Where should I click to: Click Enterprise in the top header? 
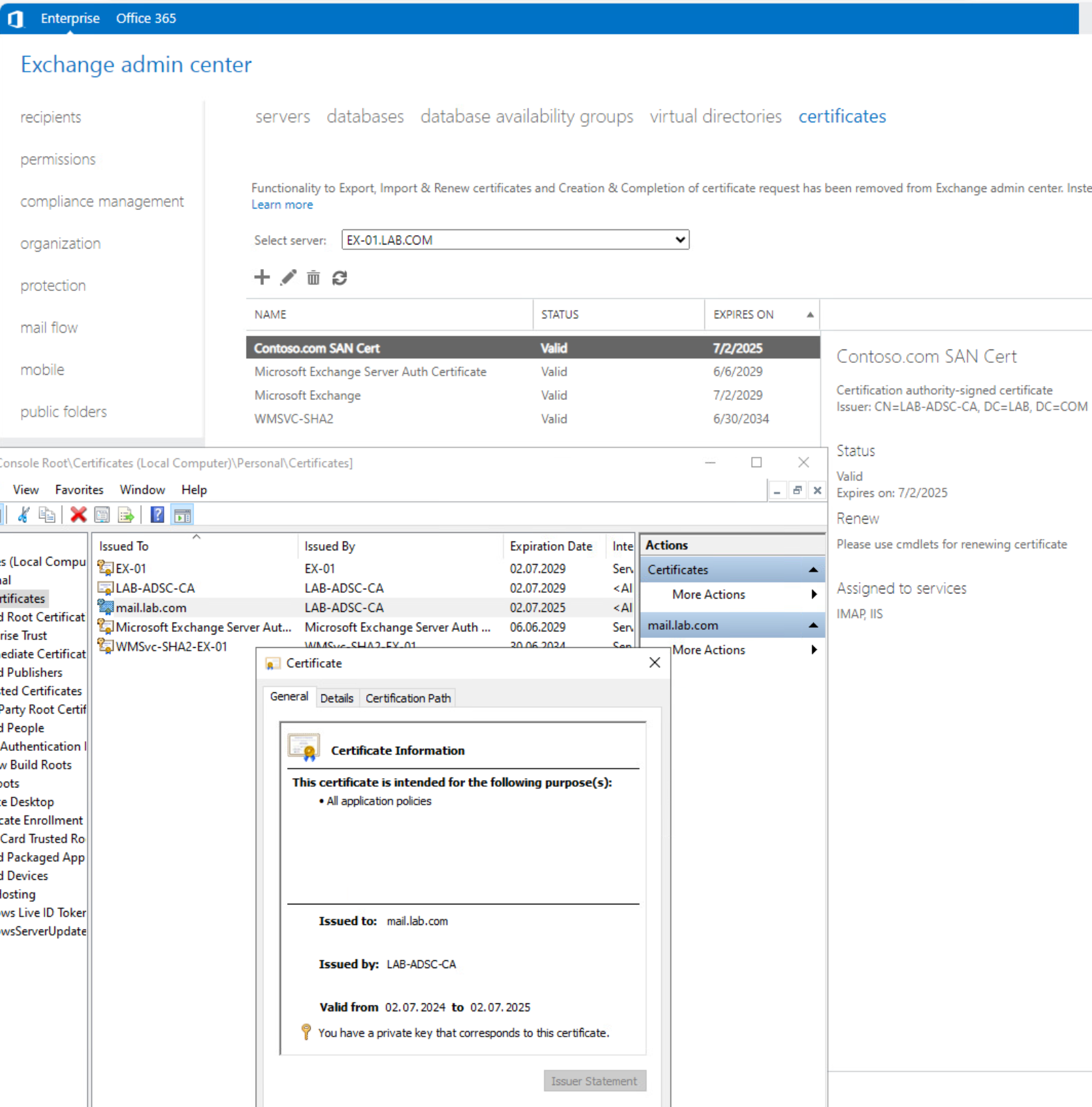coord(70,19)
